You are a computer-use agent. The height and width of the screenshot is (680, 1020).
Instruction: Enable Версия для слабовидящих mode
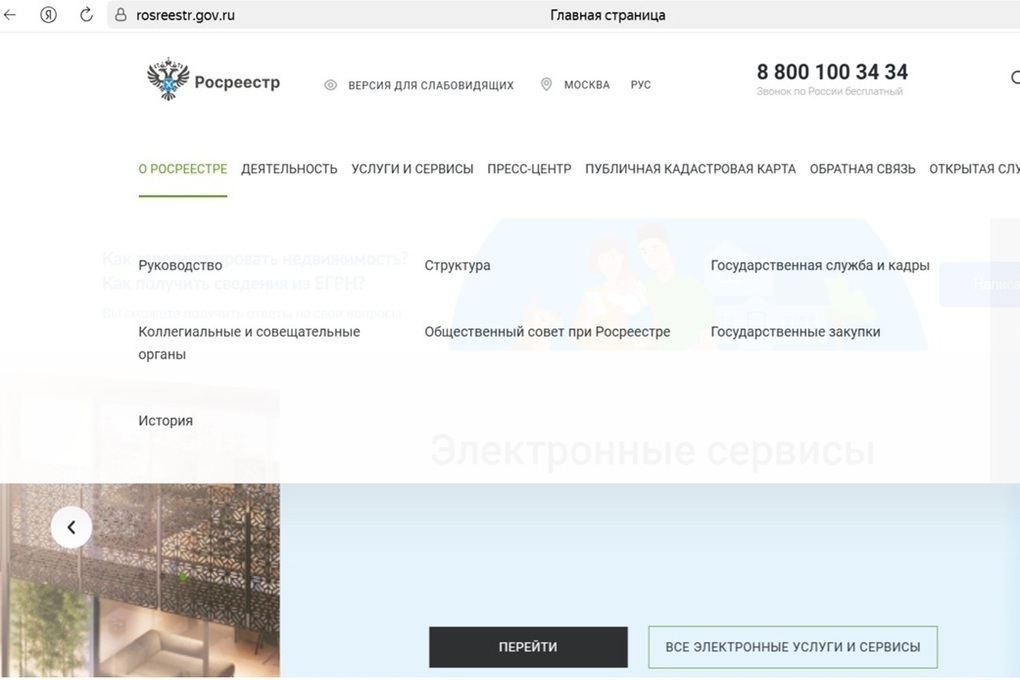(x=431, y=85)
